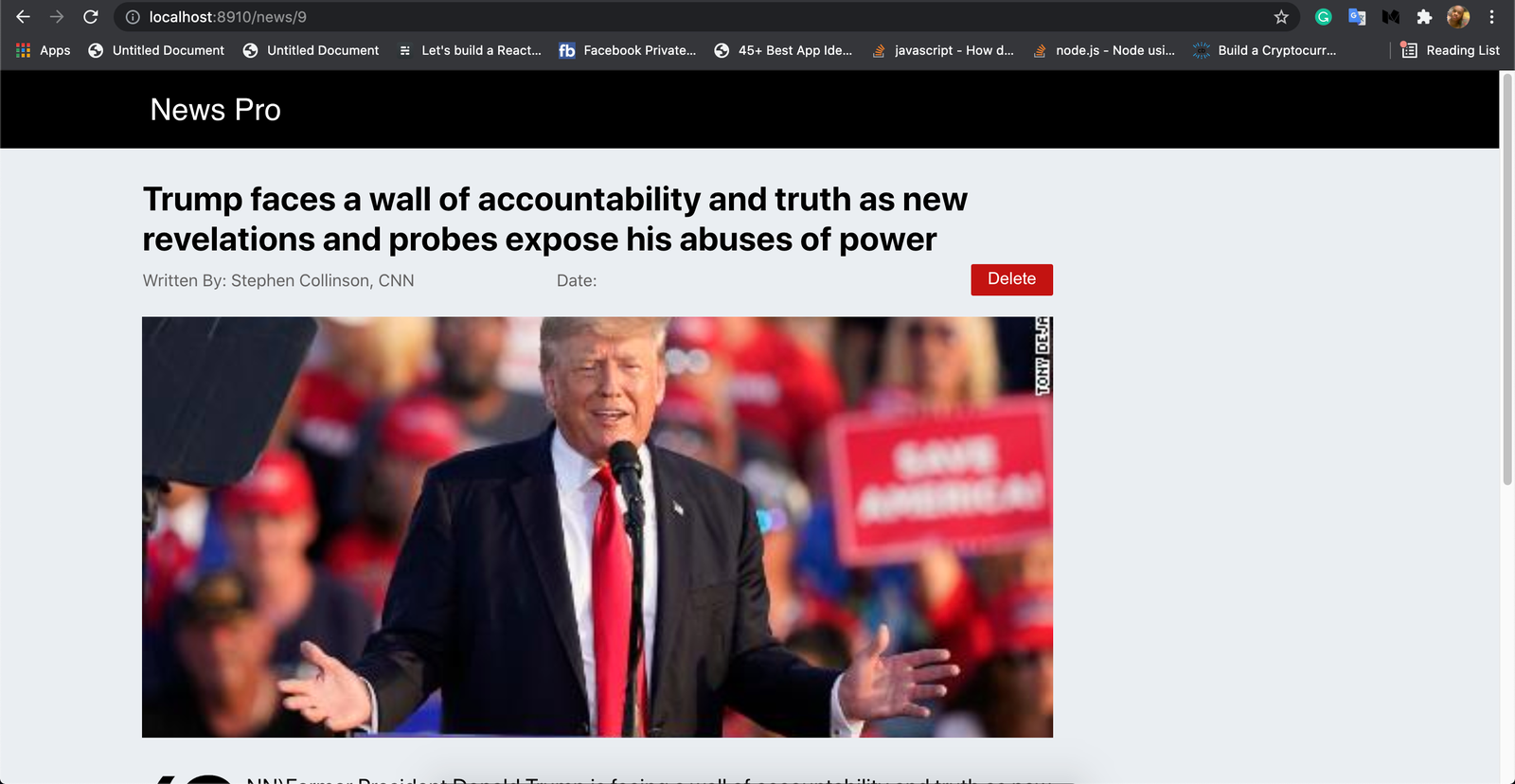
Task: Open Chrome's three-dot menu
Action: click(1491, 17)
